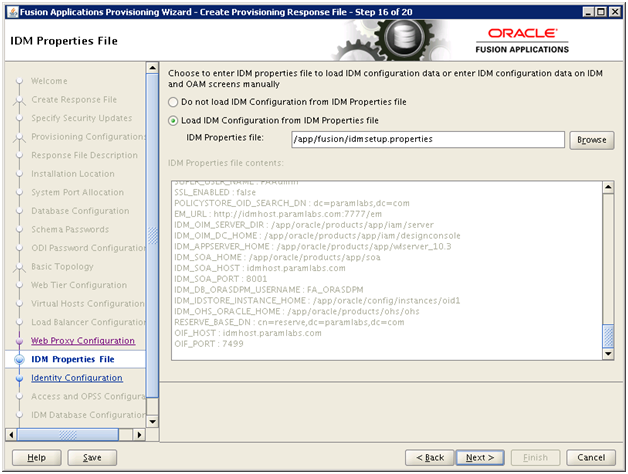Click the navigation panel scroll right arrow
The image size is (628, 474).
pyautogui.click(x=139, y=434)
